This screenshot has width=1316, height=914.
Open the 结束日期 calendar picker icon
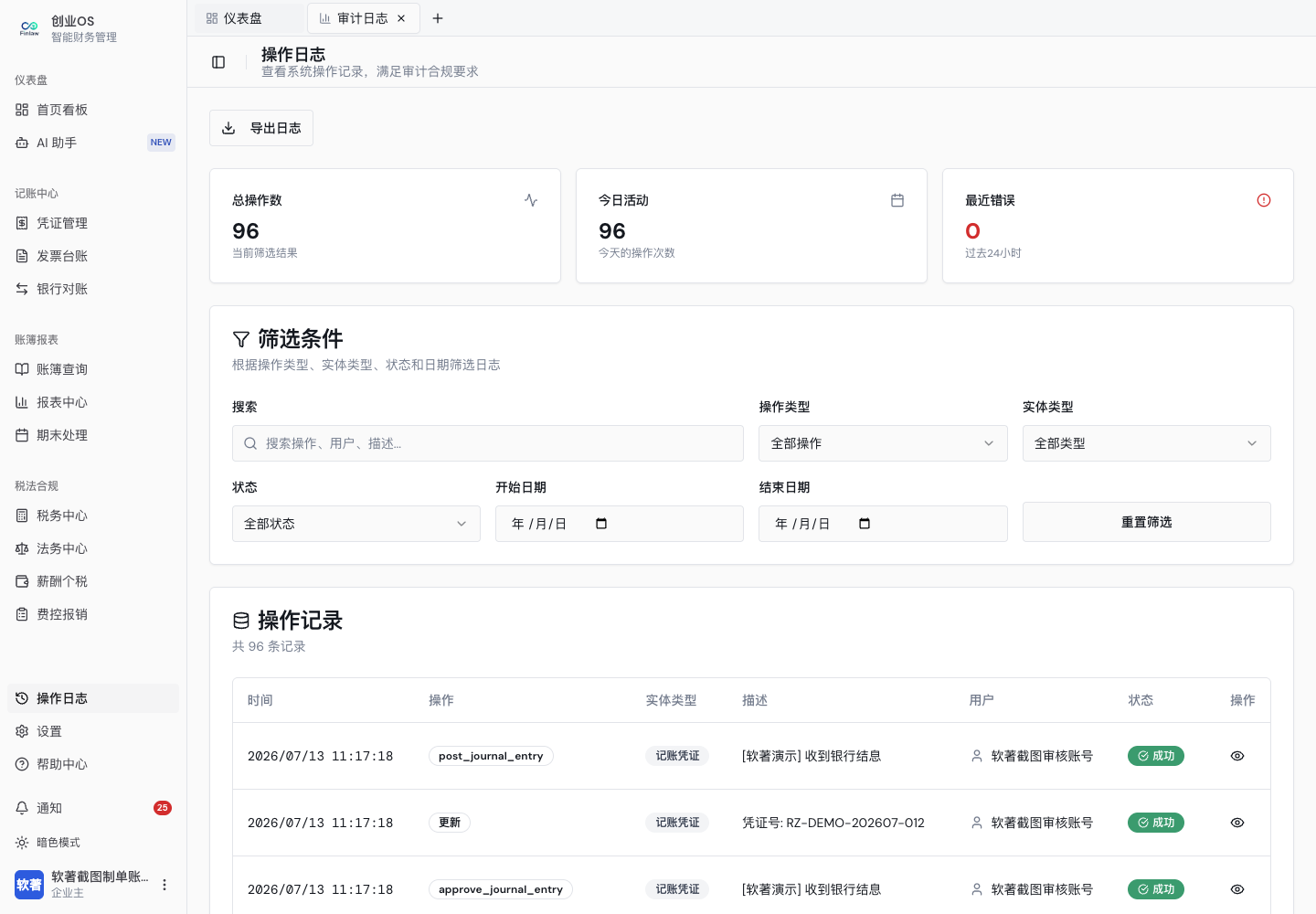coord(865,524)
